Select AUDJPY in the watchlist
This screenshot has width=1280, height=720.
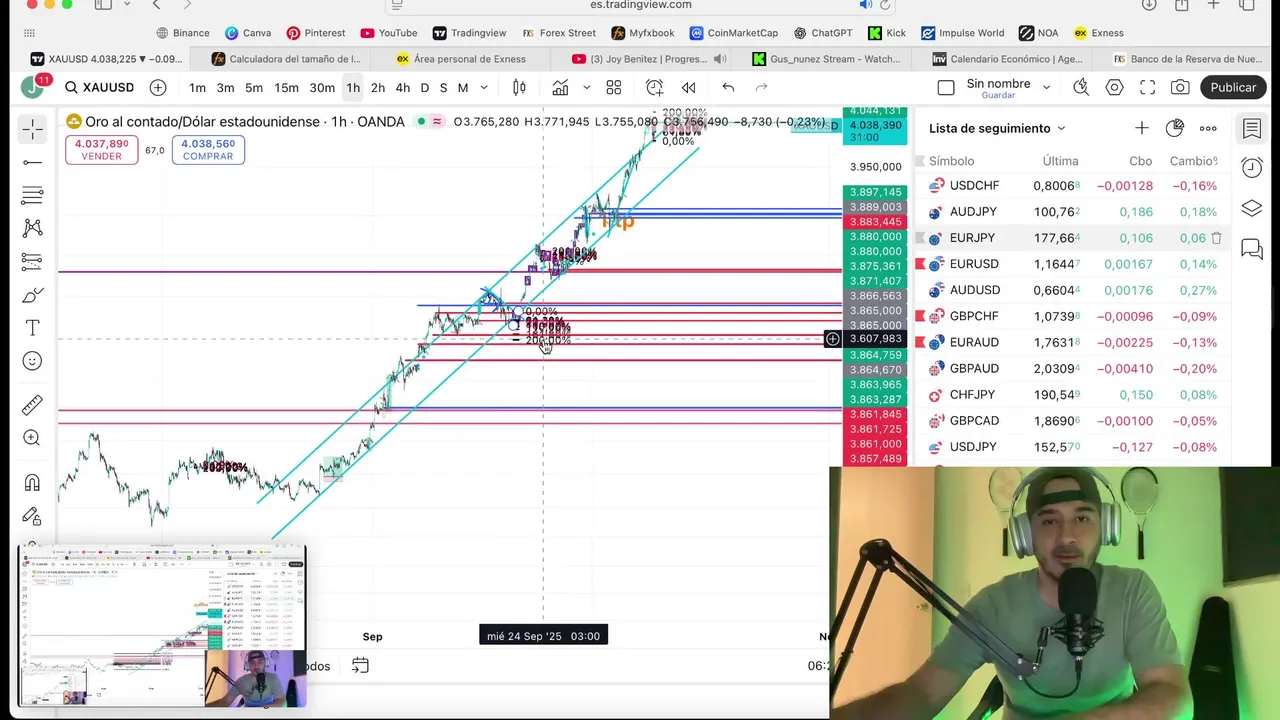(x=1072, y=212)
